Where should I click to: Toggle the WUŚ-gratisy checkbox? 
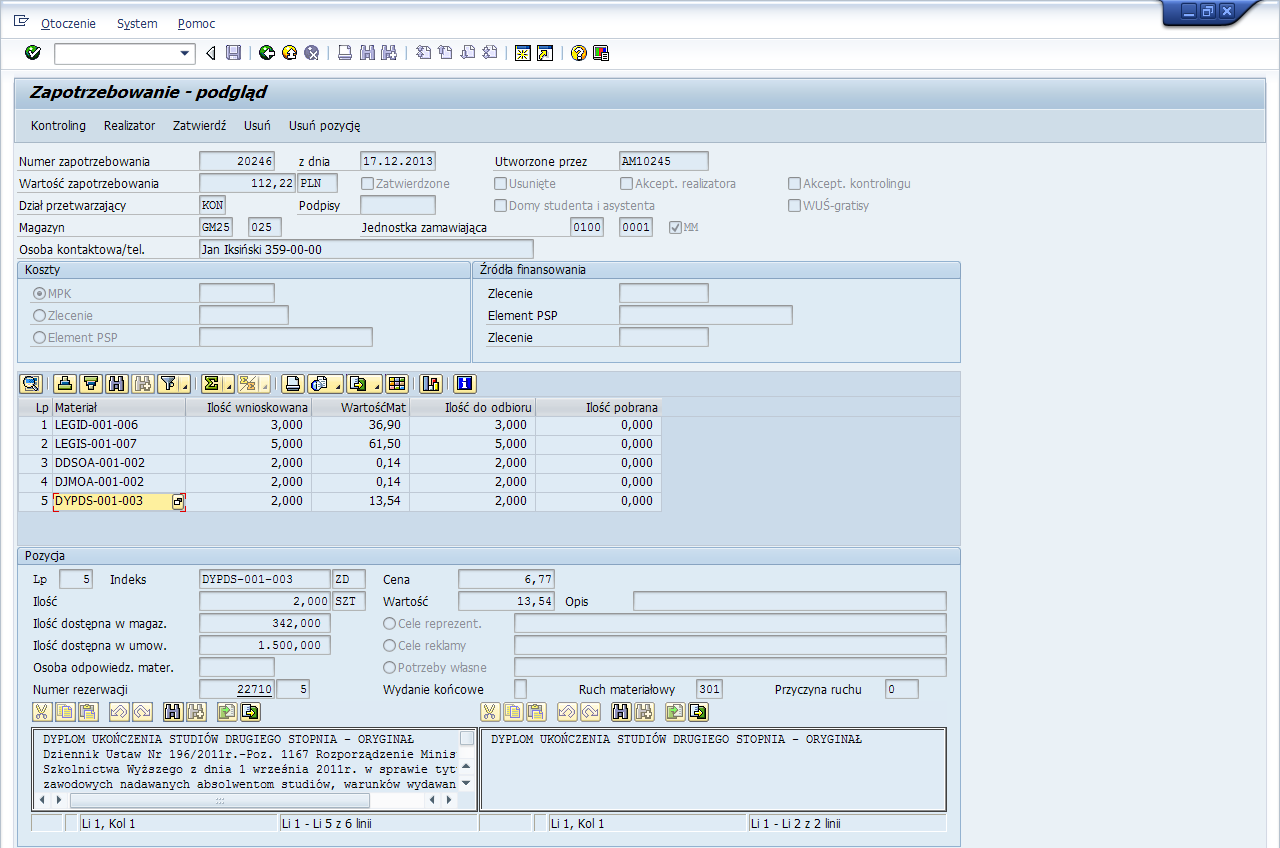(795, 206)
